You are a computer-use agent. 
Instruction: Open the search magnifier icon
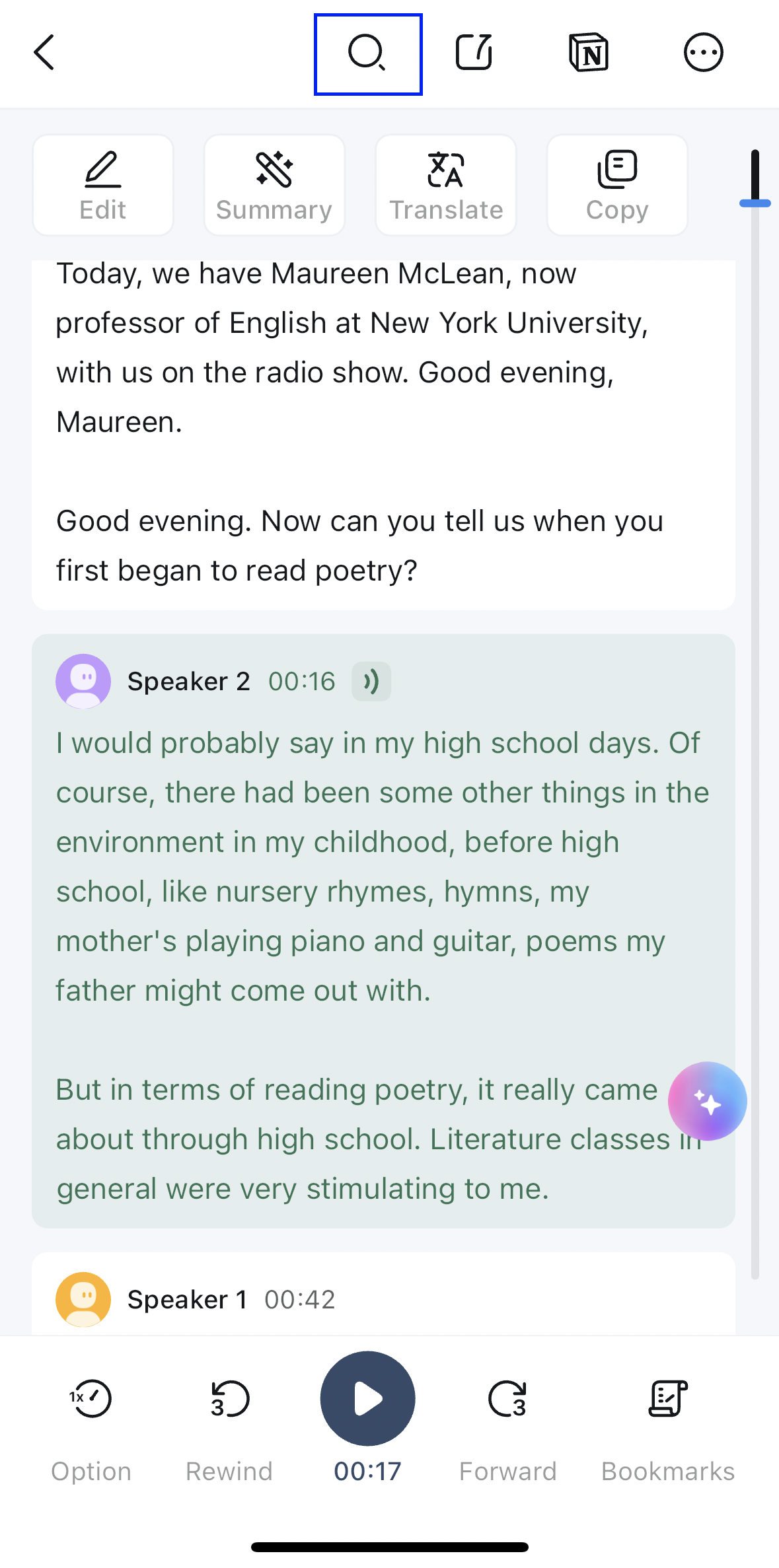(367, 53)
